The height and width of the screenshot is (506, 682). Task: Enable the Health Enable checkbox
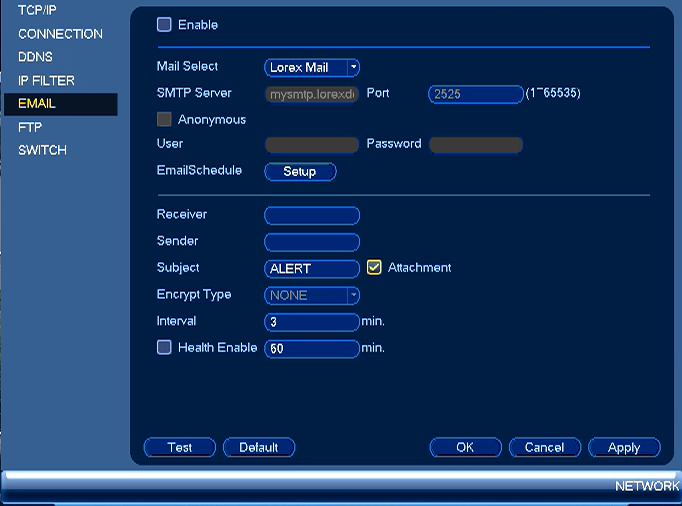[x=164, y=347]
